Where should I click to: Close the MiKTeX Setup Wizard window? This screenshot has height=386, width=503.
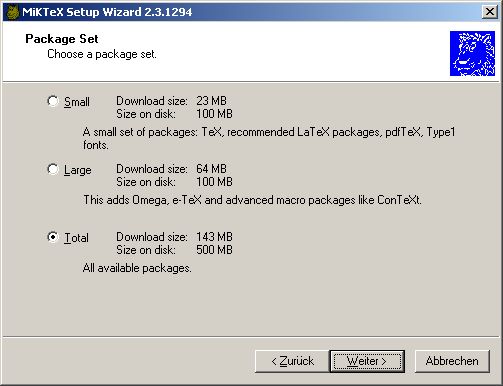coord(489,12)
